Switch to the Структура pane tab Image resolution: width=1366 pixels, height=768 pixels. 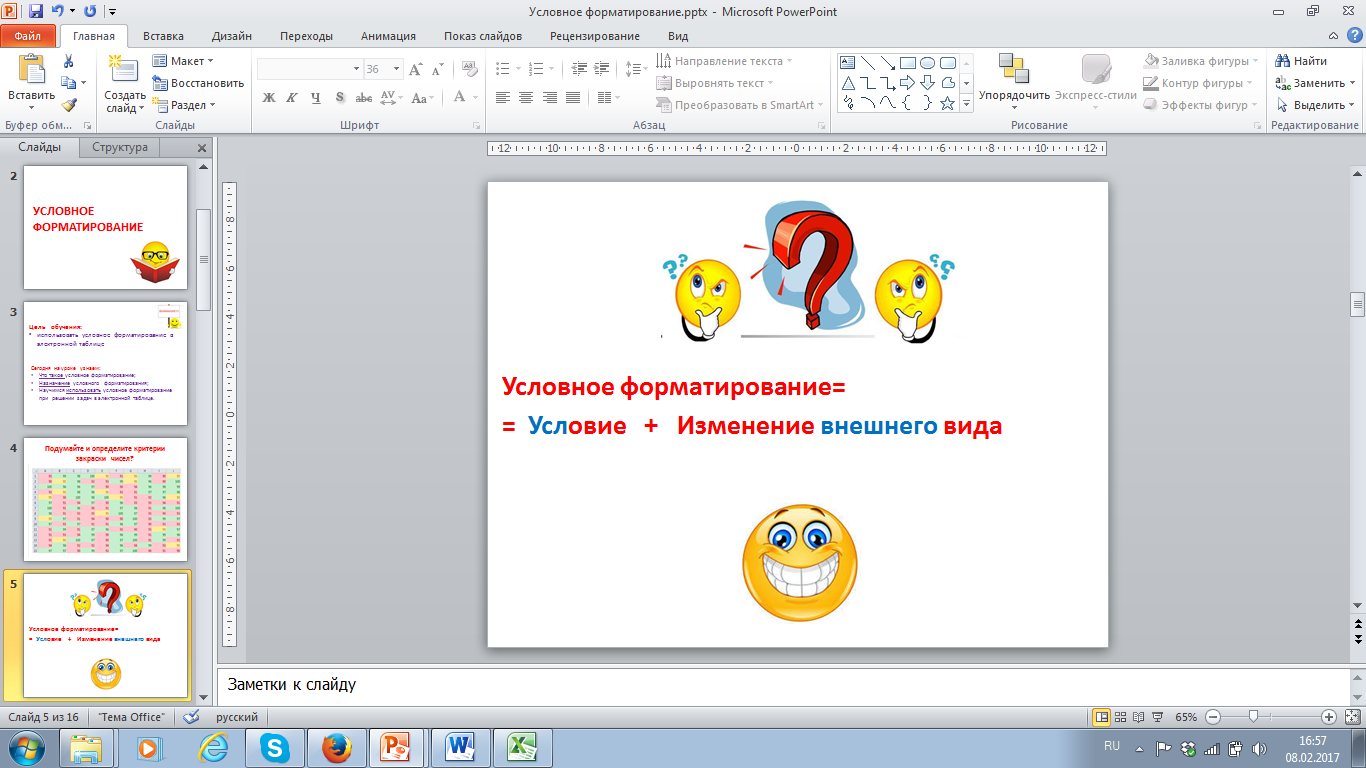click(x=120, y=147)
